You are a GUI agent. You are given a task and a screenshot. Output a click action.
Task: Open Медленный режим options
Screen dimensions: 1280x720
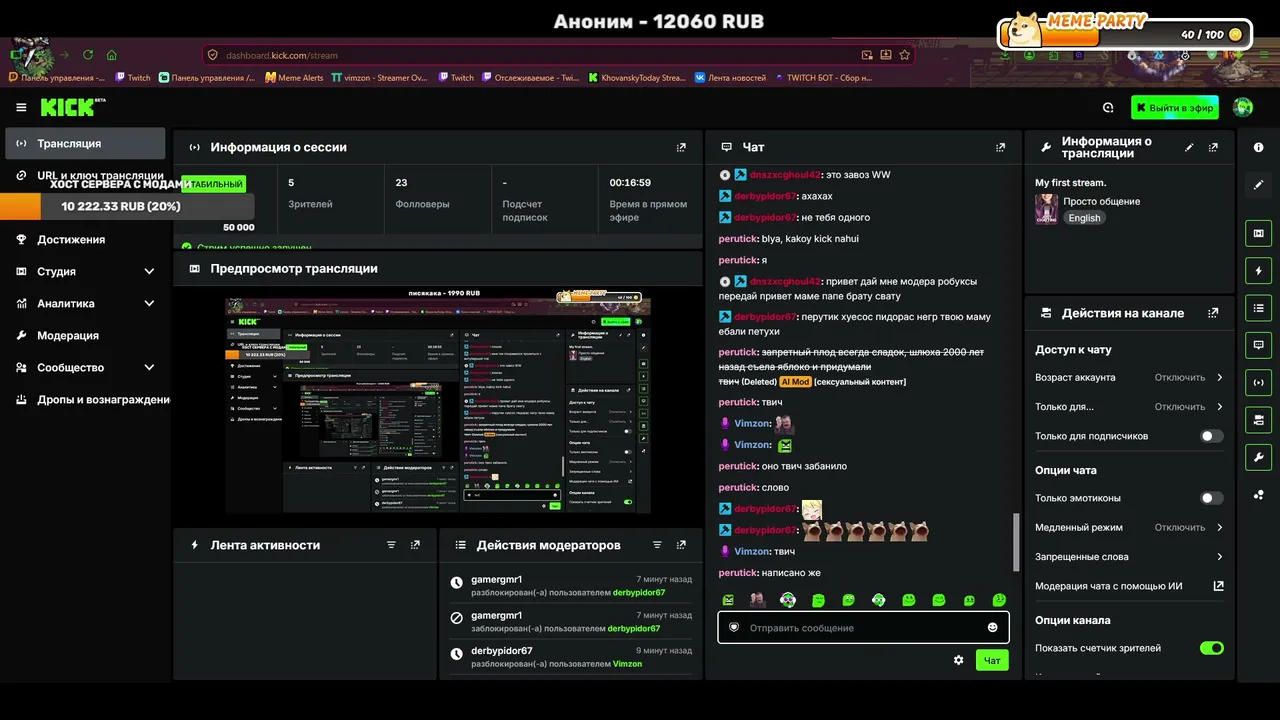point(1129,527)
